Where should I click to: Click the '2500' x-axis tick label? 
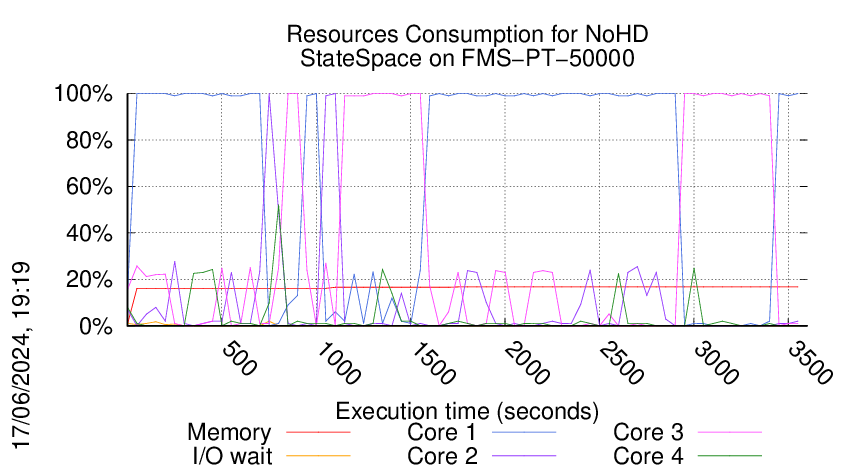[622, 363]
